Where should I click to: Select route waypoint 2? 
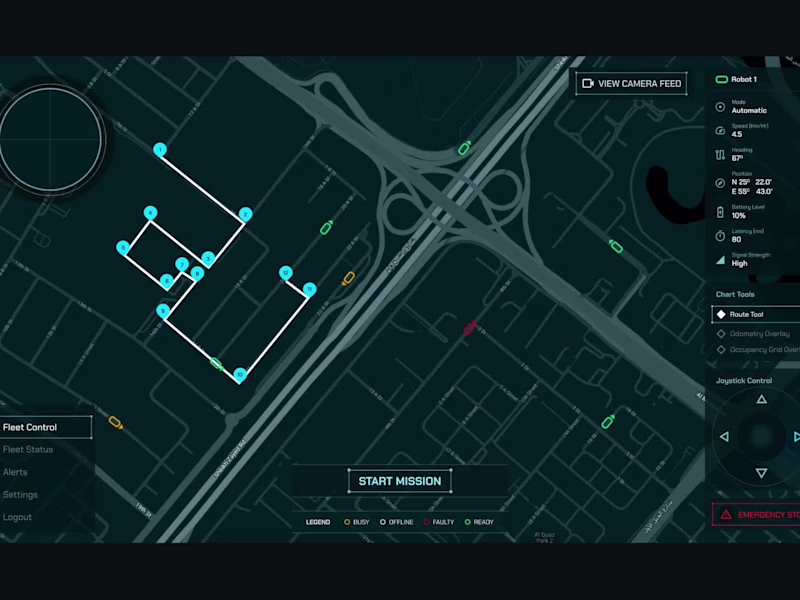coord(245,214)
